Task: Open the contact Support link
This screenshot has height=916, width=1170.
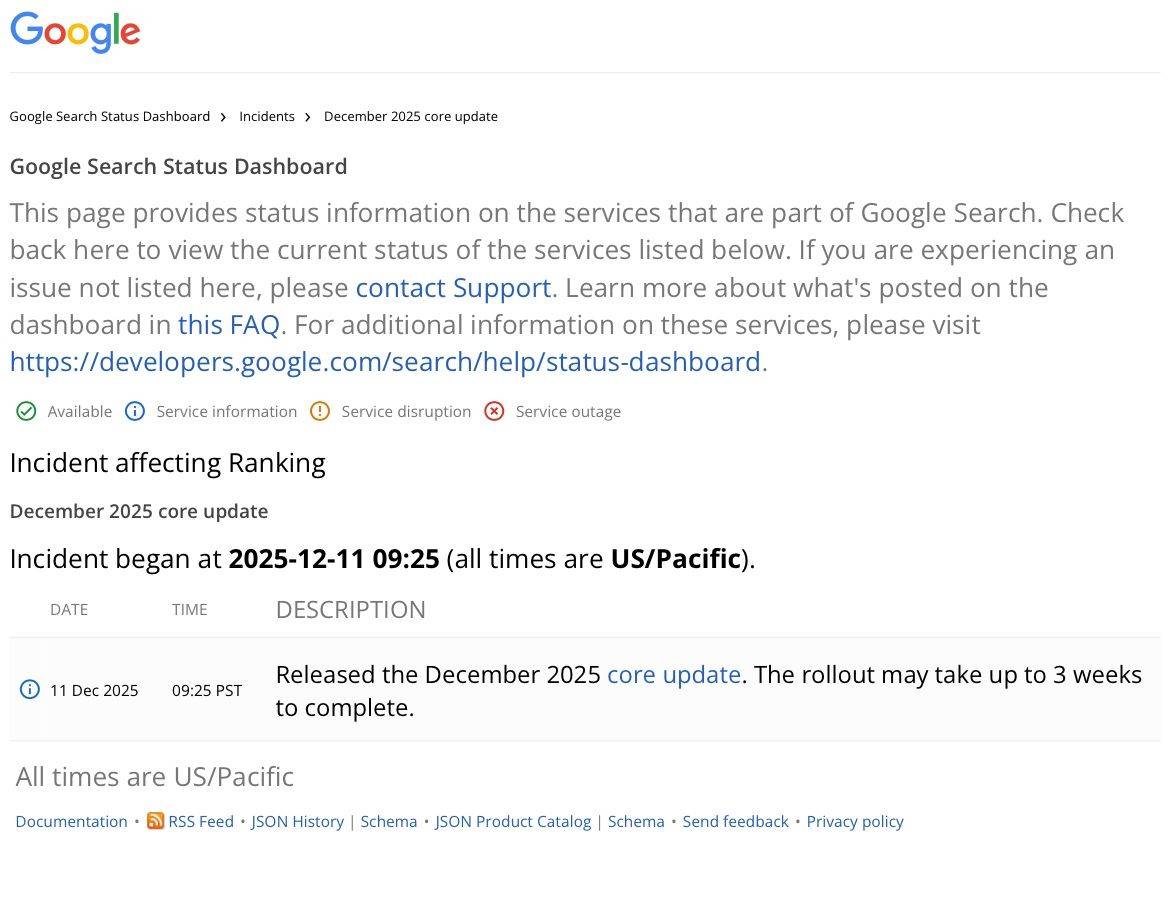Action: [x=453, y=288]
